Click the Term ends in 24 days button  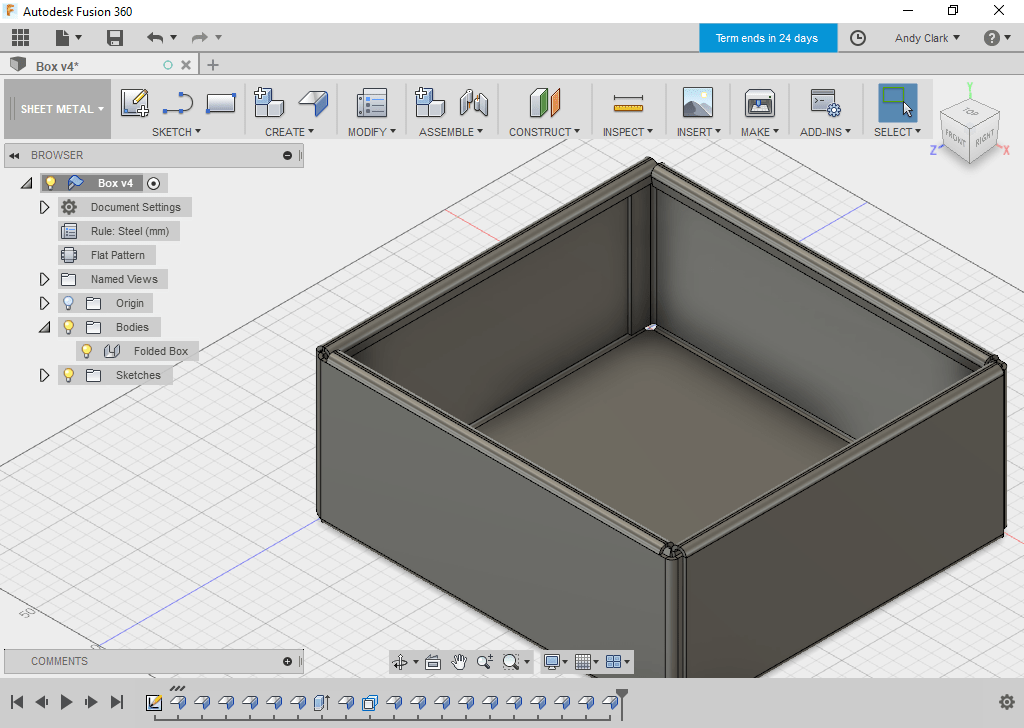pos(768,37)
